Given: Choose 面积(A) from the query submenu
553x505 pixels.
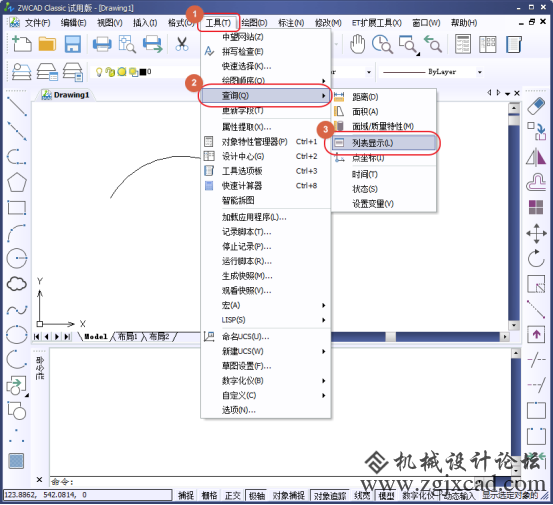Looking at the screenshot, I should click(x=384, y=112).
